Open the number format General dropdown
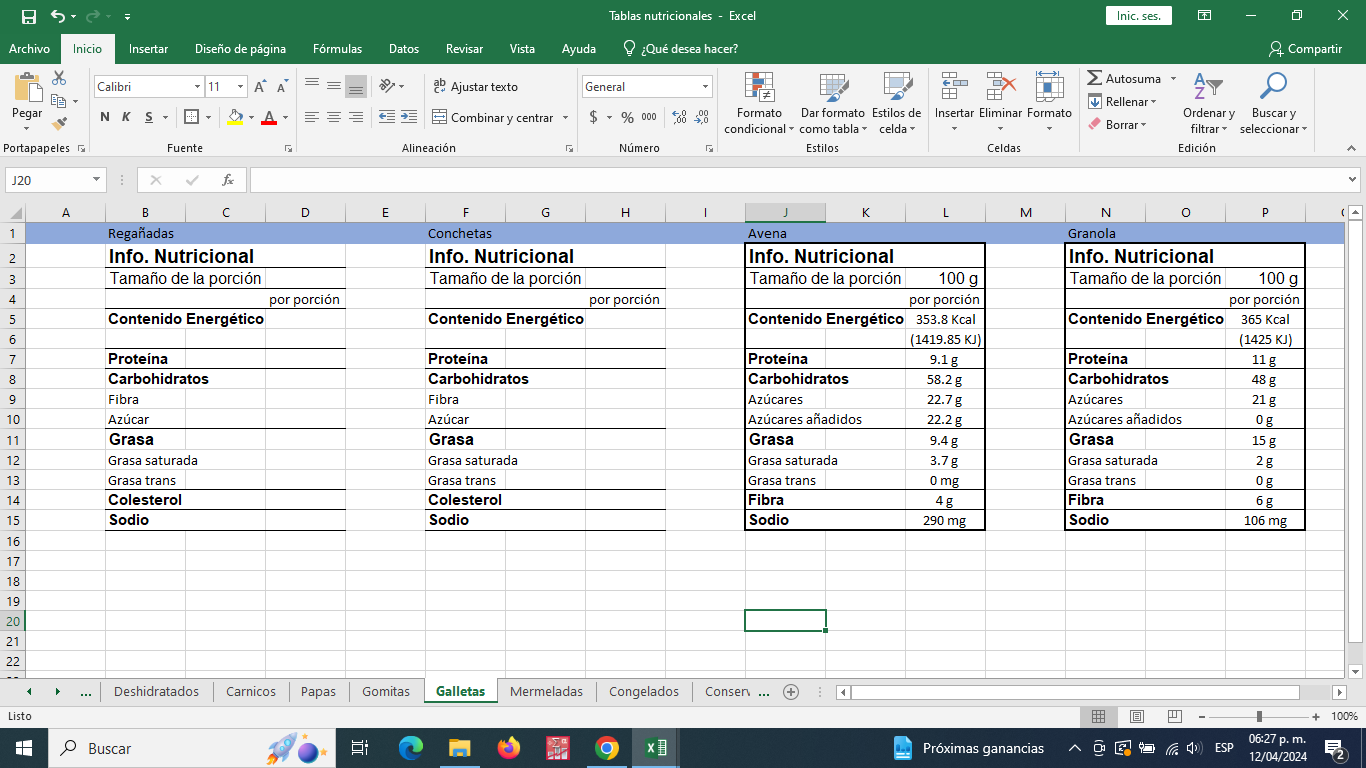Screen dimensions: 1366x768 (705, 87)
